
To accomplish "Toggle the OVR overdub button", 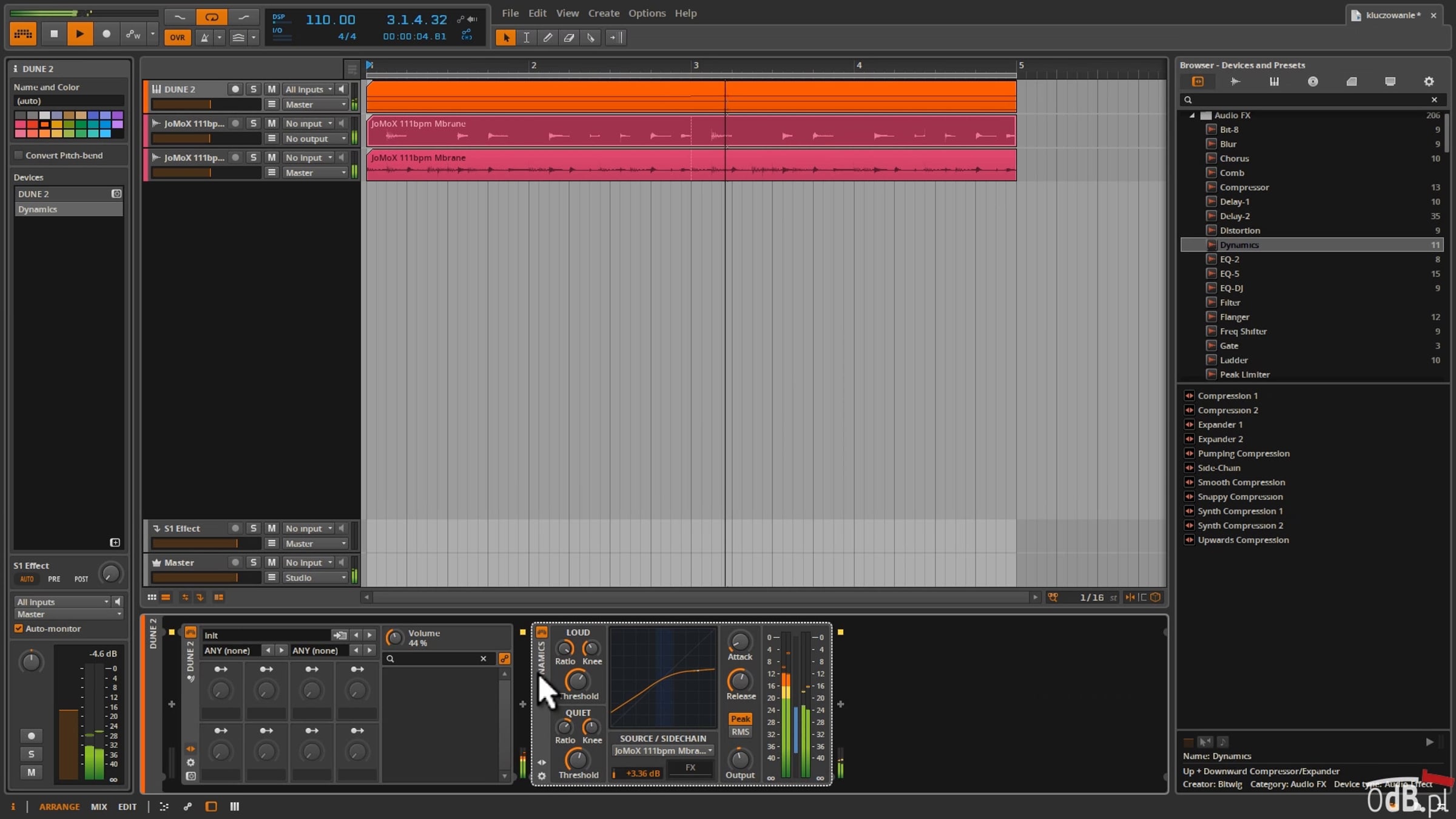I will 177,38.
